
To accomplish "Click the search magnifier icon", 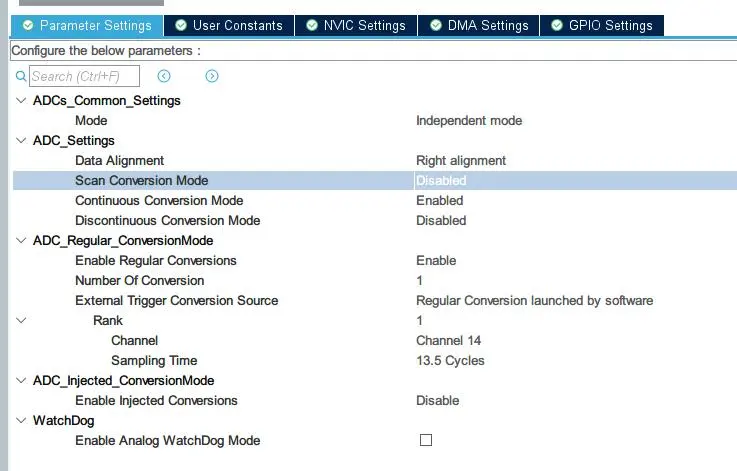I will (x=21, y=76).
